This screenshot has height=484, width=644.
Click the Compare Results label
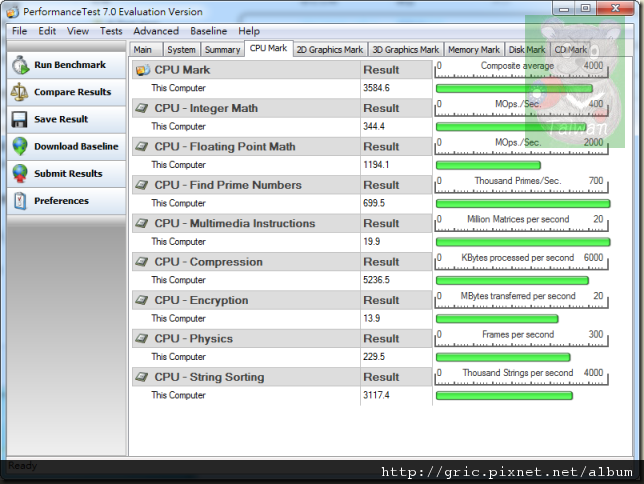[x=73, y=92]
